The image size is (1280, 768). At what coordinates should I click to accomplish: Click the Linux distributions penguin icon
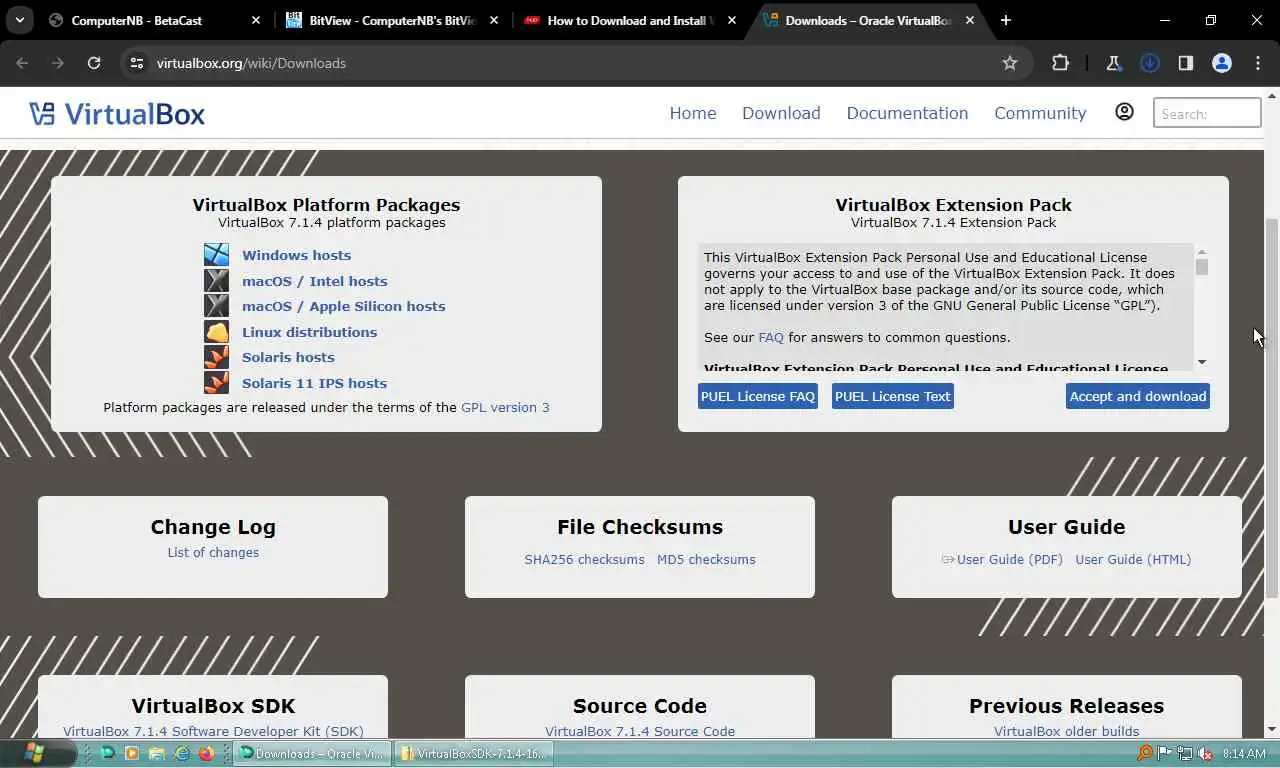[x=216, y=332]
